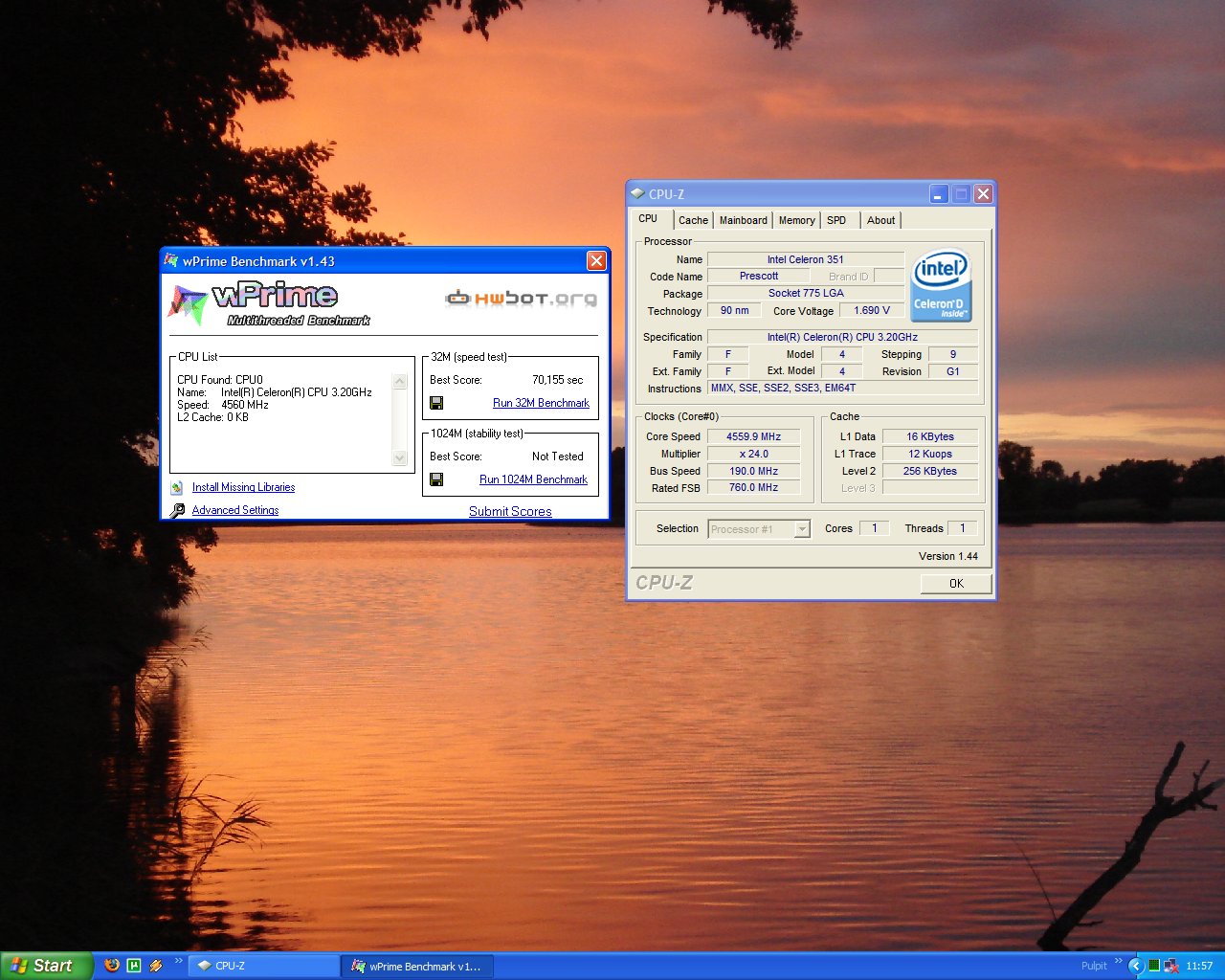
Task: Click the Code Name value Prescott
Action: point(758,276)
